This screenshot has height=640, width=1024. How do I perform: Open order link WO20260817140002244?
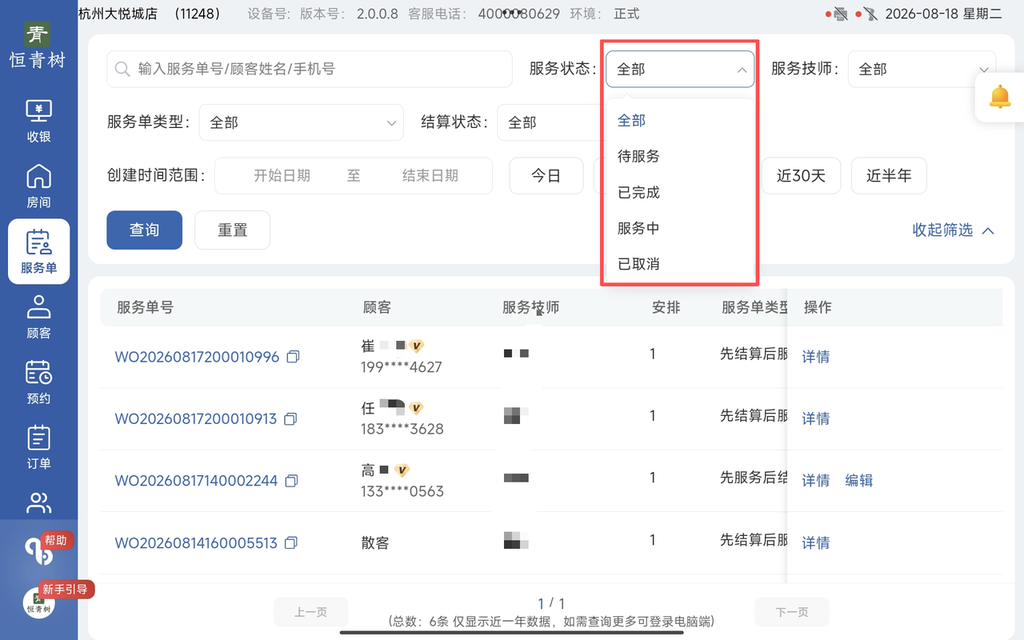tap(196, 481)
